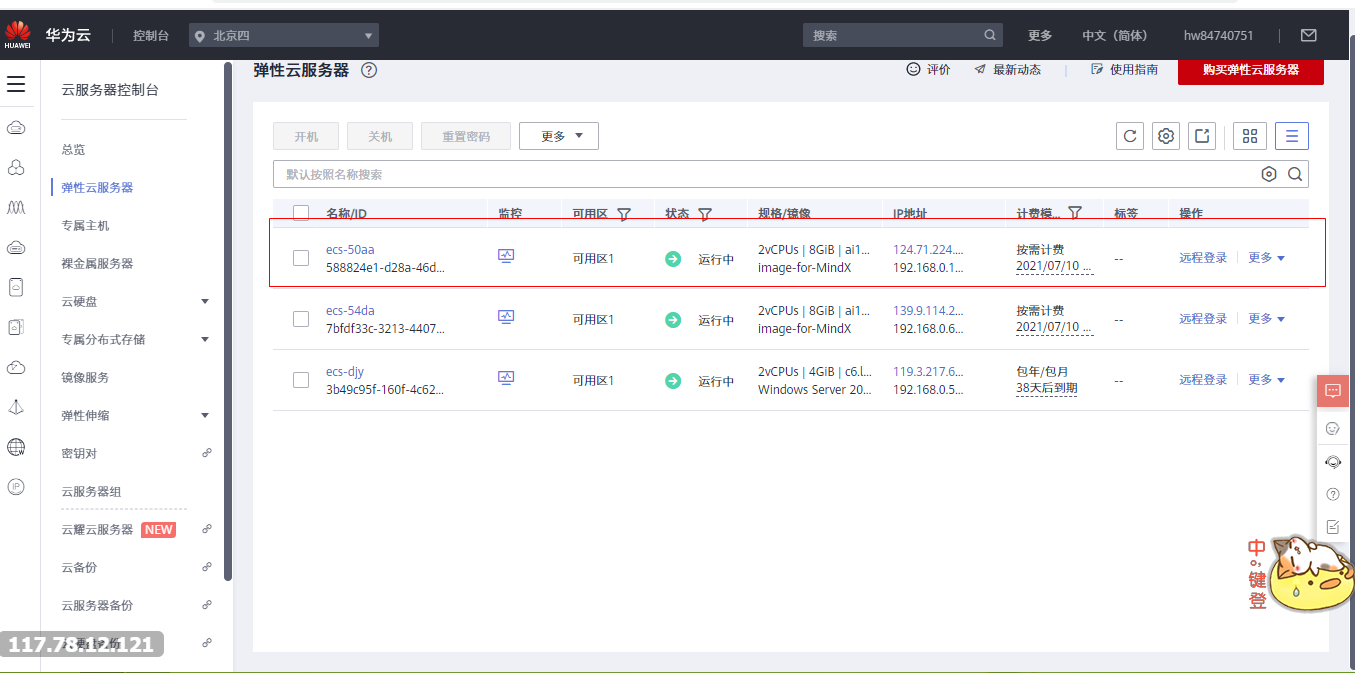1355x673 pixels.
Task: Filter by the 状态 funnel icon
Action: [x=705, y=213]
